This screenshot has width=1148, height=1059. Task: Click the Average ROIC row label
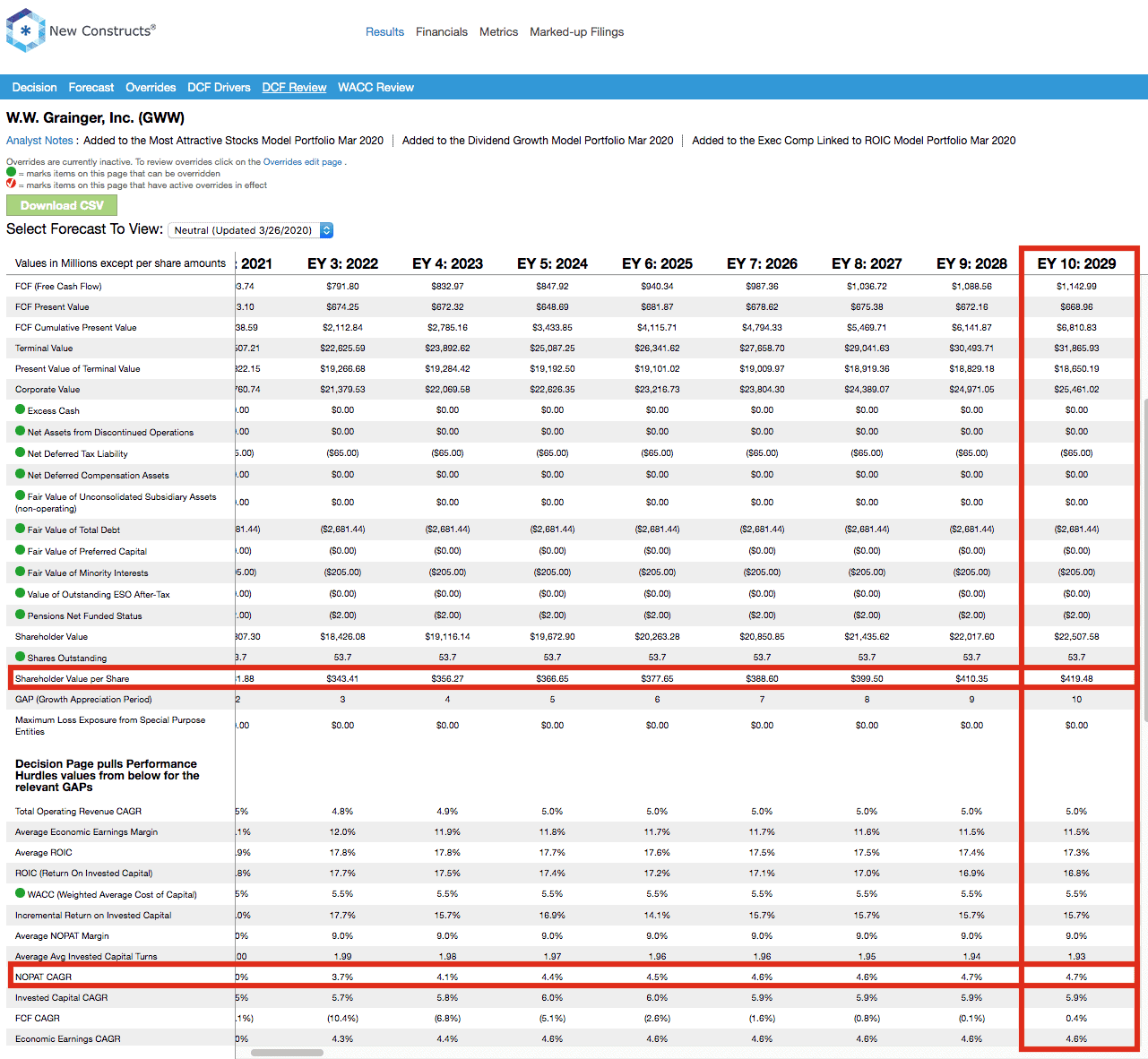(x=44, y=852)
